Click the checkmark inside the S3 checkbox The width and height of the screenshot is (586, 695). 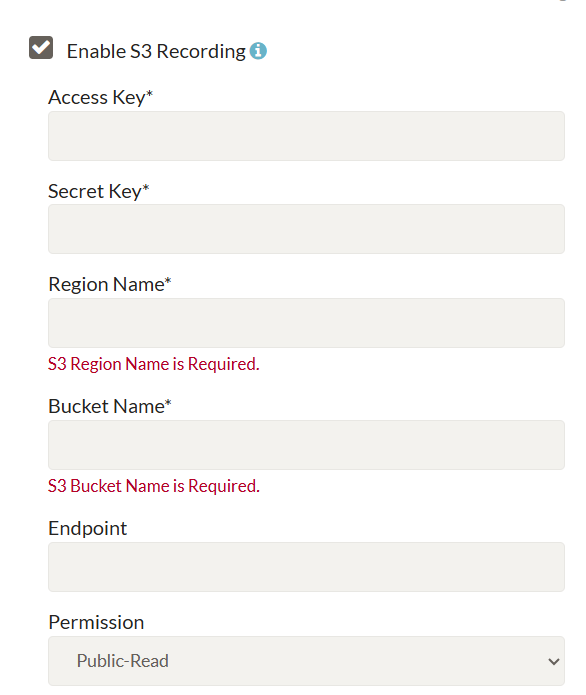pyautogui.click(x=41, y=47)
